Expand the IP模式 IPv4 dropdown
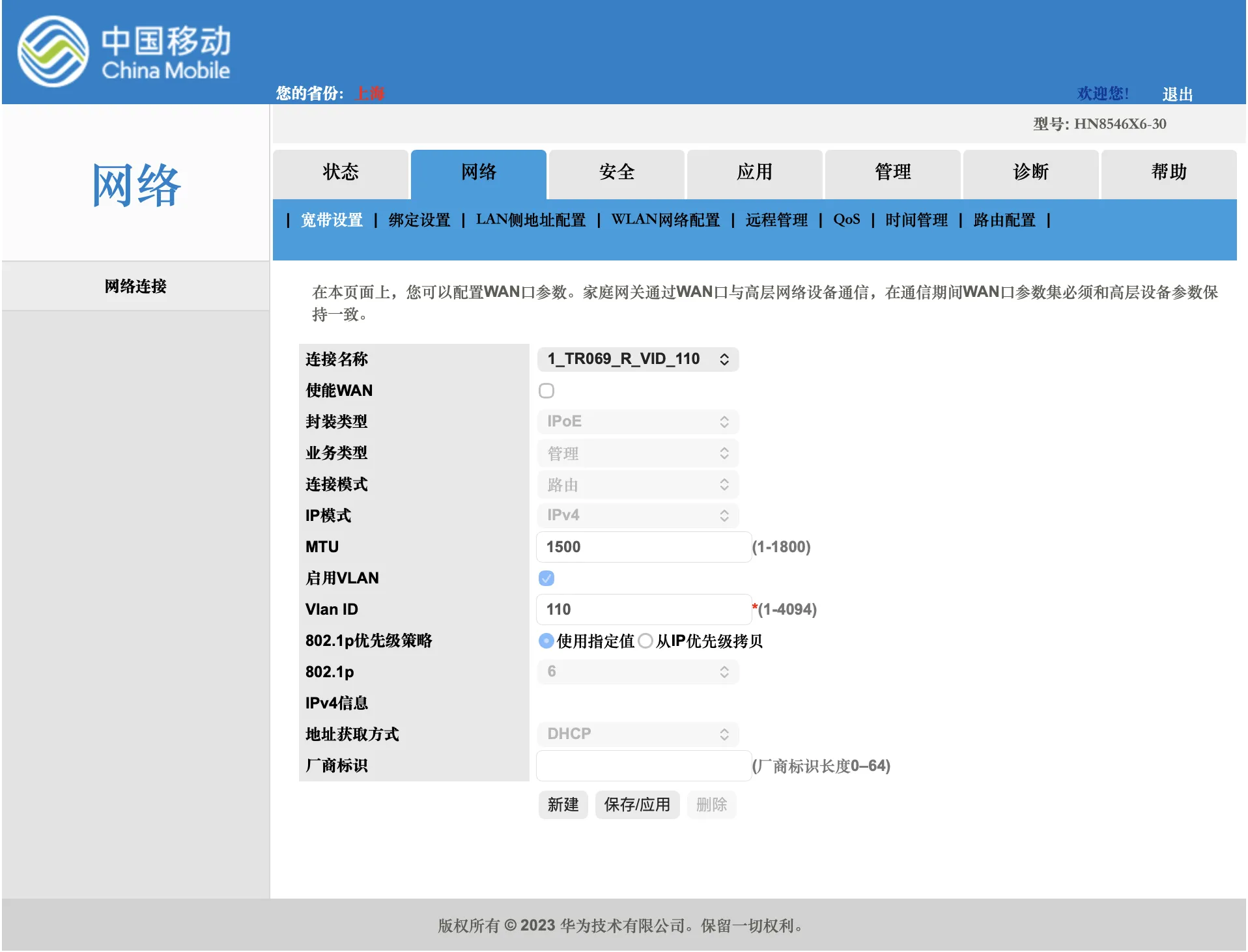Image resolution: width=1248 pixels, height=952 pixels. (x=637, y=515)
